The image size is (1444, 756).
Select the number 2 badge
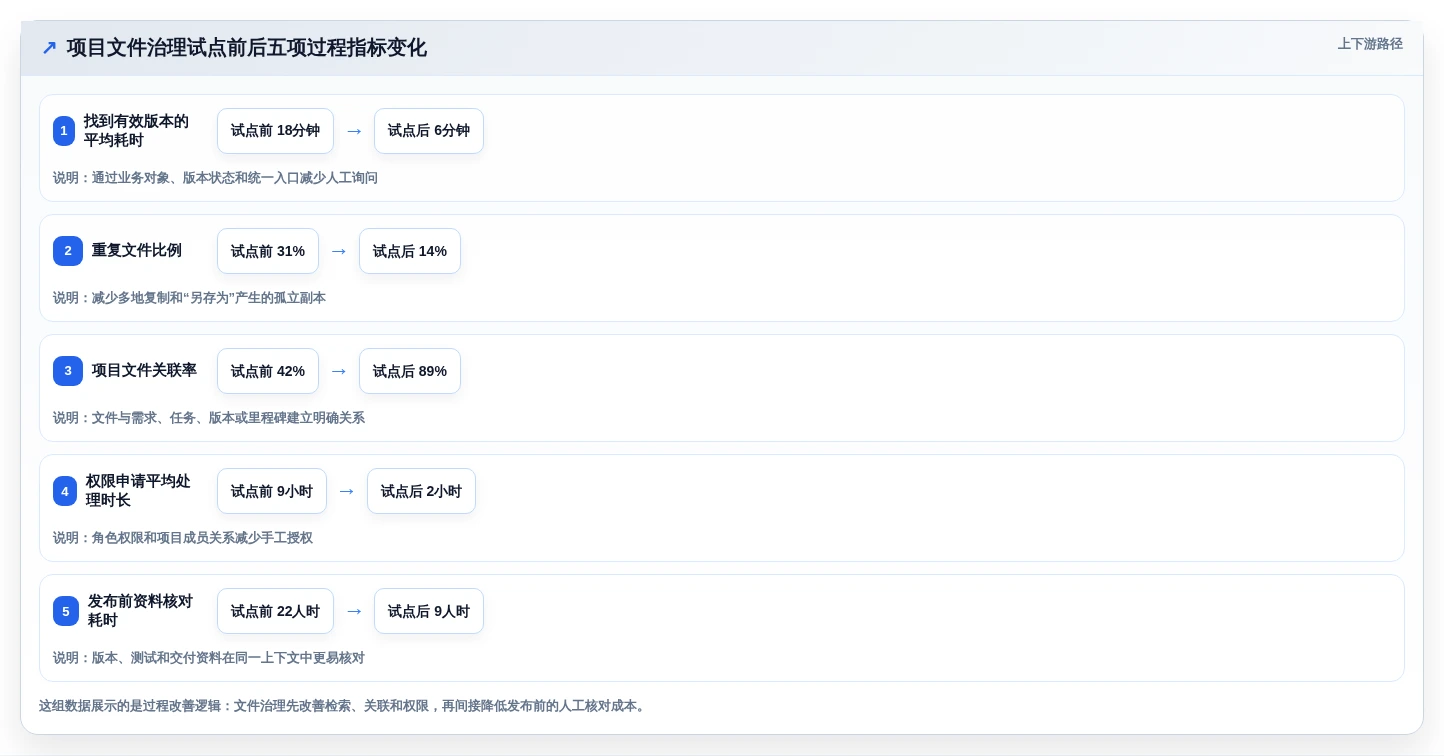68,251
